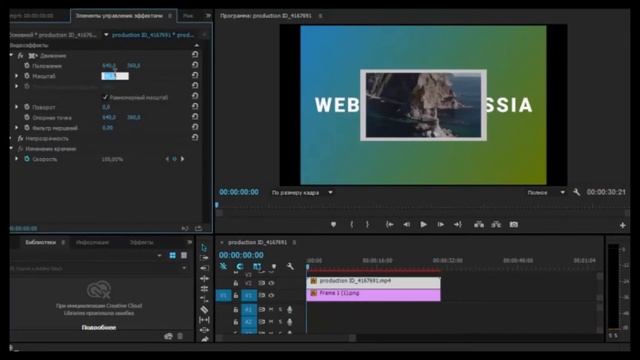640x360 pixels.
Task: Open the Libraries selection dropdown
Action: tap(159, 256)
